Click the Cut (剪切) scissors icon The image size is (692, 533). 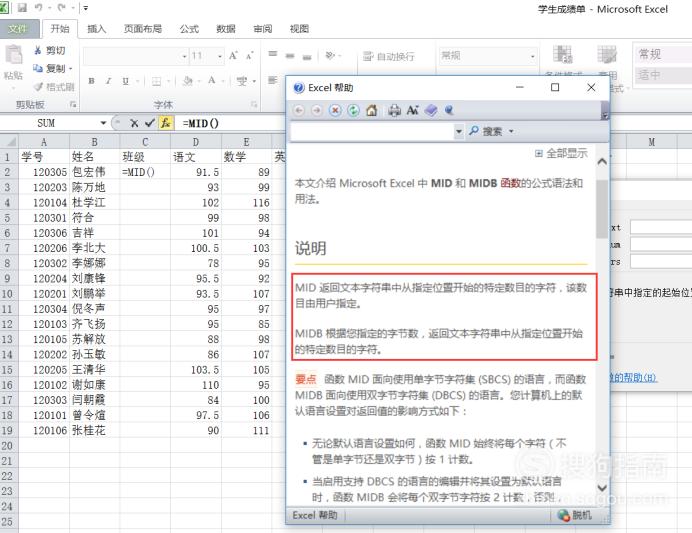point(38,50)
